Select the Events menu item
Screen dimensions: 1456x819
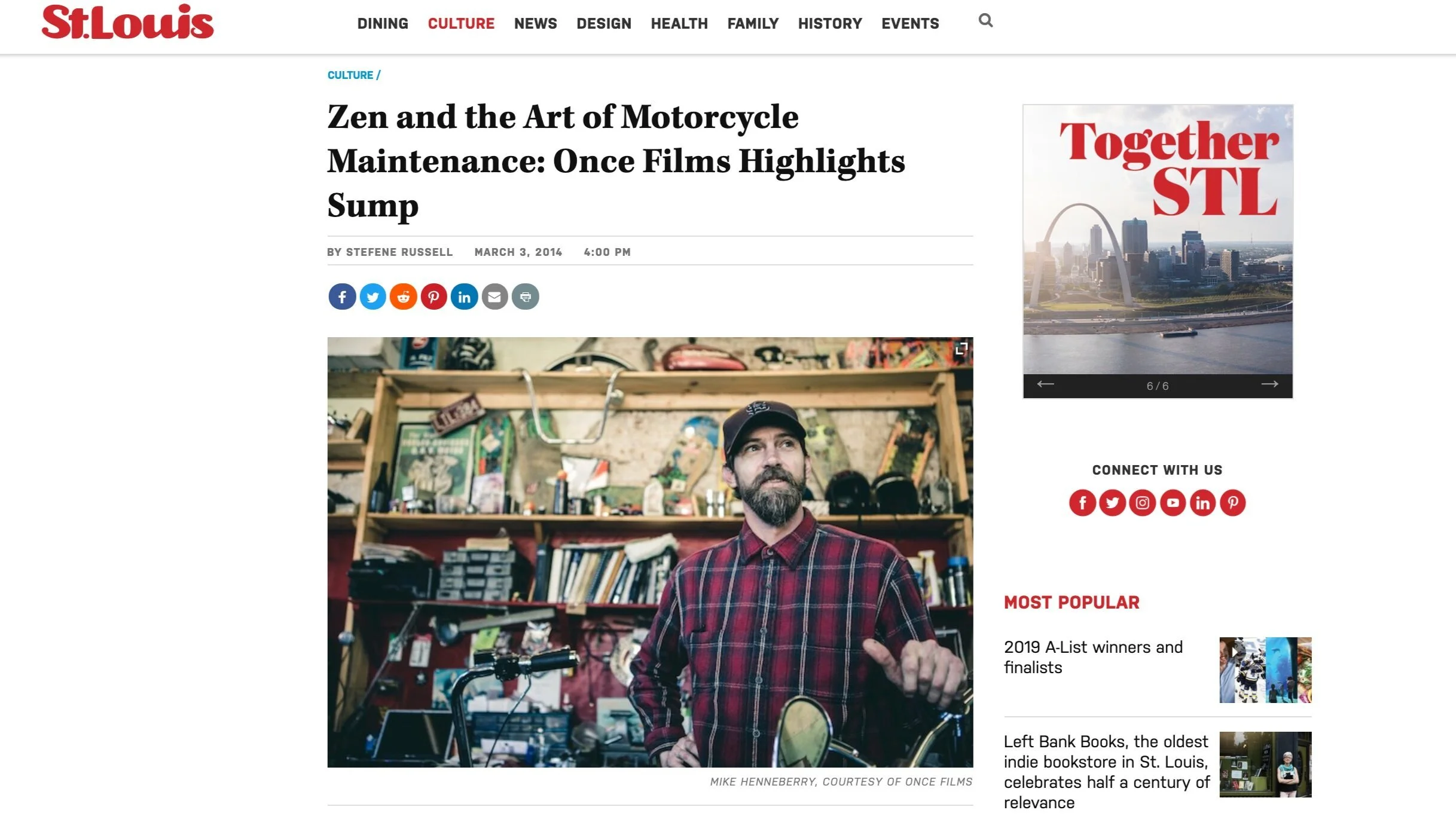[910, 24]
